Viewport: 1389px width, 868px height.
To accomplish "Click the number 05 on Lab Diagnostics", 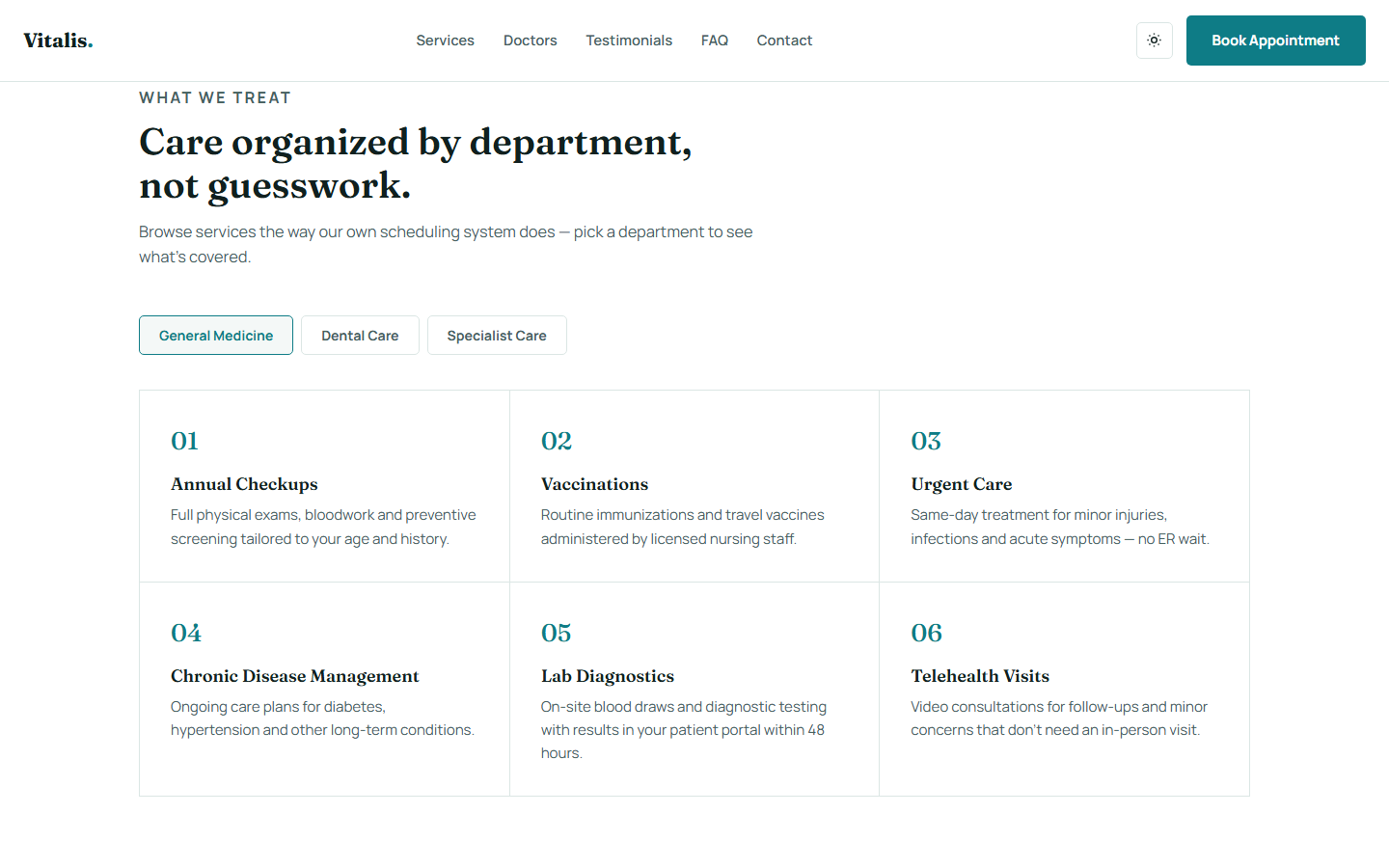I will coord(557,633).
